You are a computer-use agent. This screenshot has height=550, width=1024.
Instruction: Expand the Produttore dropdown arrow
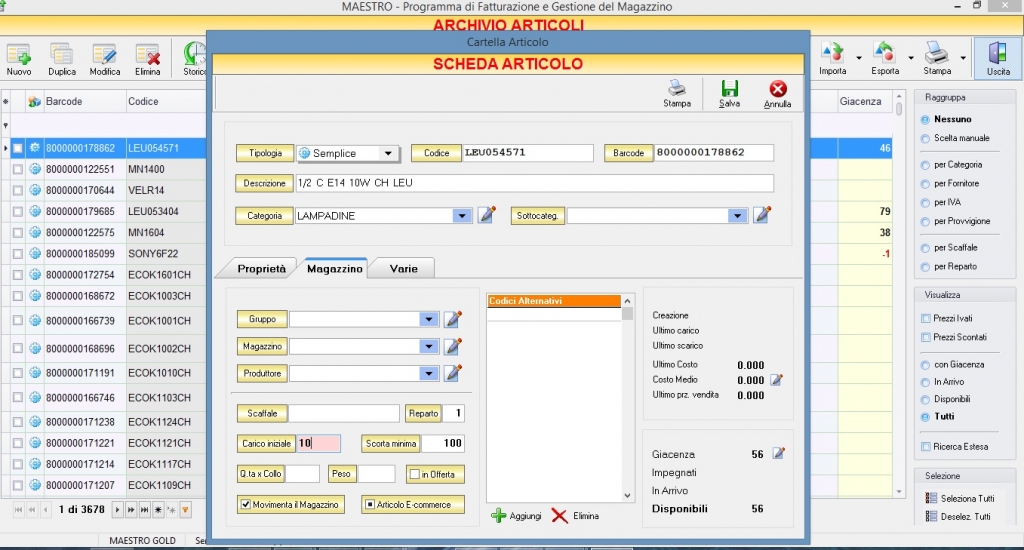(x=428, y=374)
